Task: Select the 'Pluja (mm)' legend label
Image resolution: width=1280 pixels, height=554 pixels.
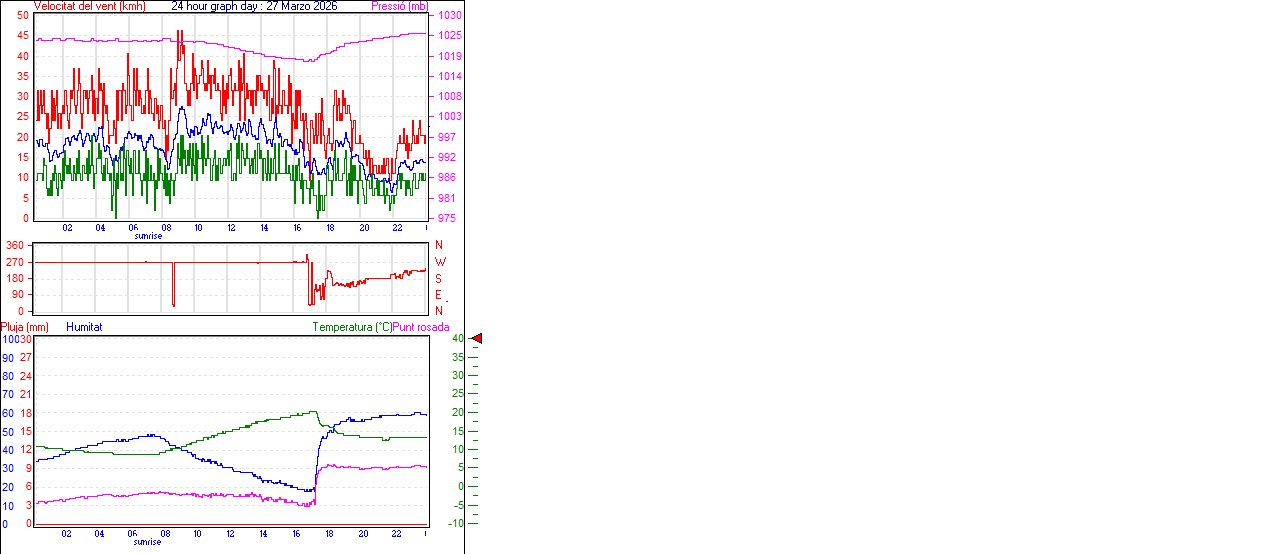Action: point(25,327)
